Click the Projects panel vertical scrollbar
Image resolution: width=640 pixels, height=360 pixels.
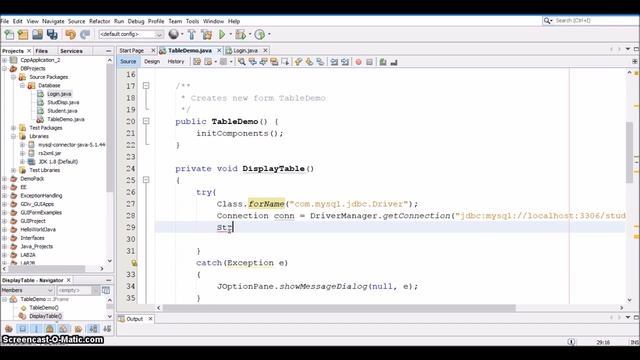(x=109, y=128)
